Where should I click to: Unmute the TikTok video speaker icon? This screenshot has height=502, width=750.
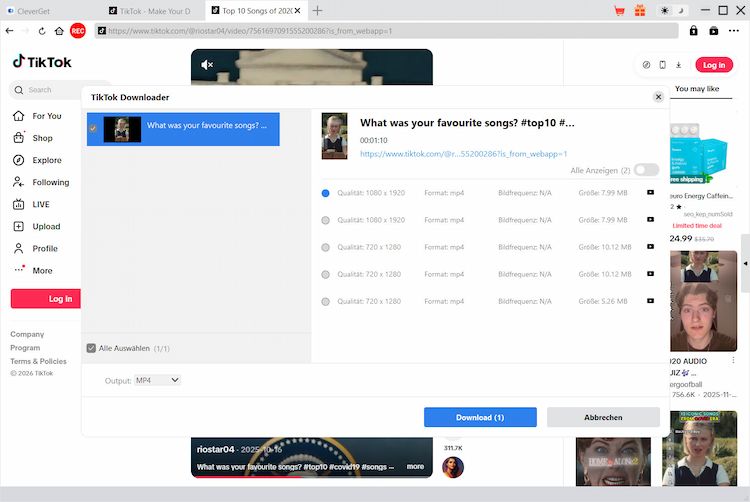tap(207, 65)
